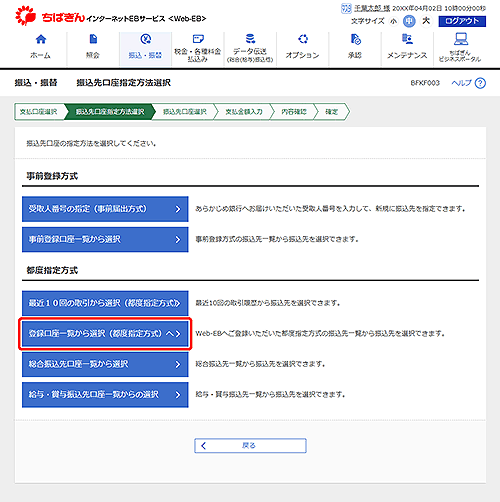
Task: Choose 事前登録口座一覧から選択
Action: pyautogui.click(x=105, y=239)
